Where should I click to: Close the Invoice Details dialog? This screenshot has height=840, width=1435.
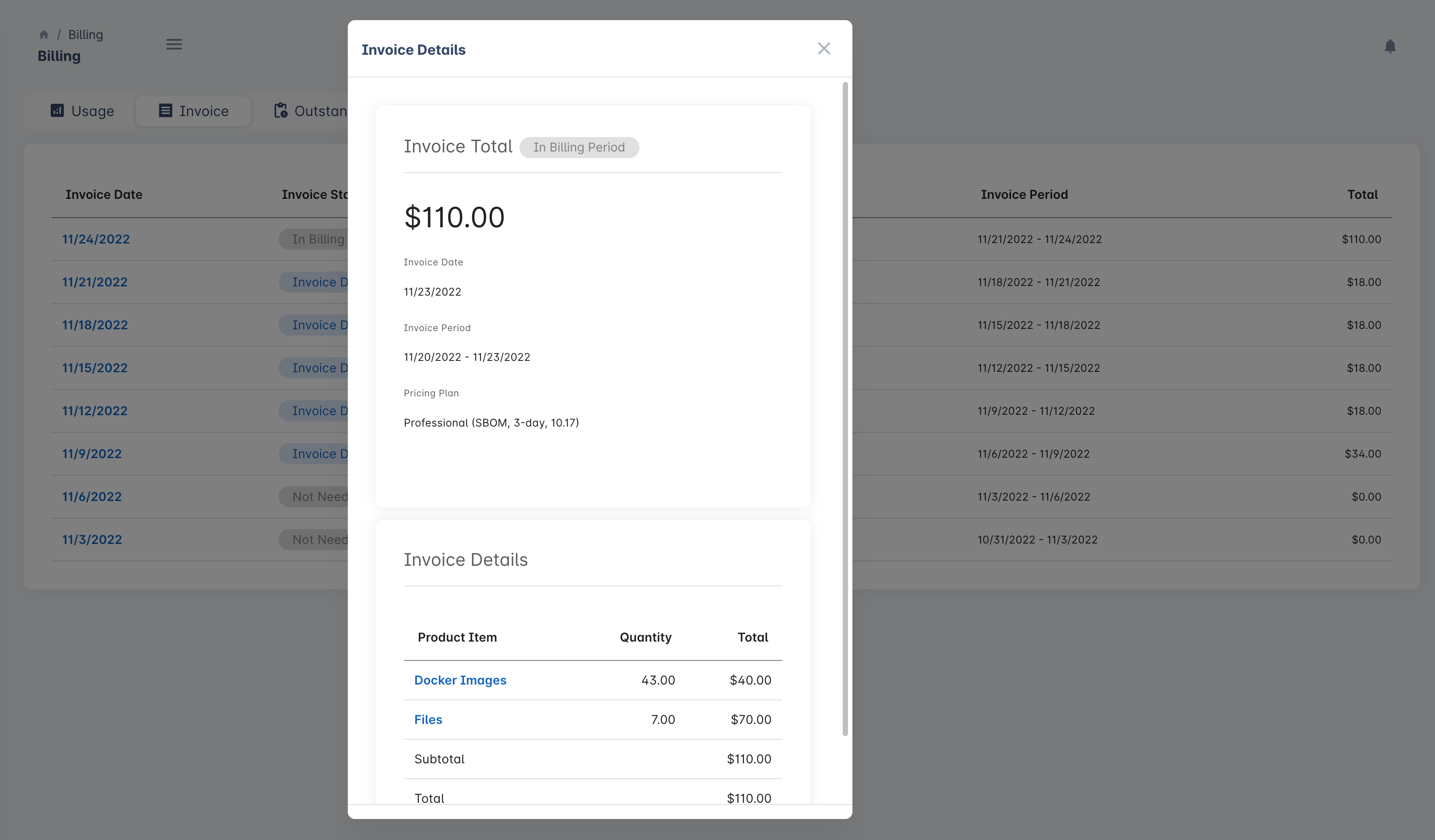click(824, 49)
